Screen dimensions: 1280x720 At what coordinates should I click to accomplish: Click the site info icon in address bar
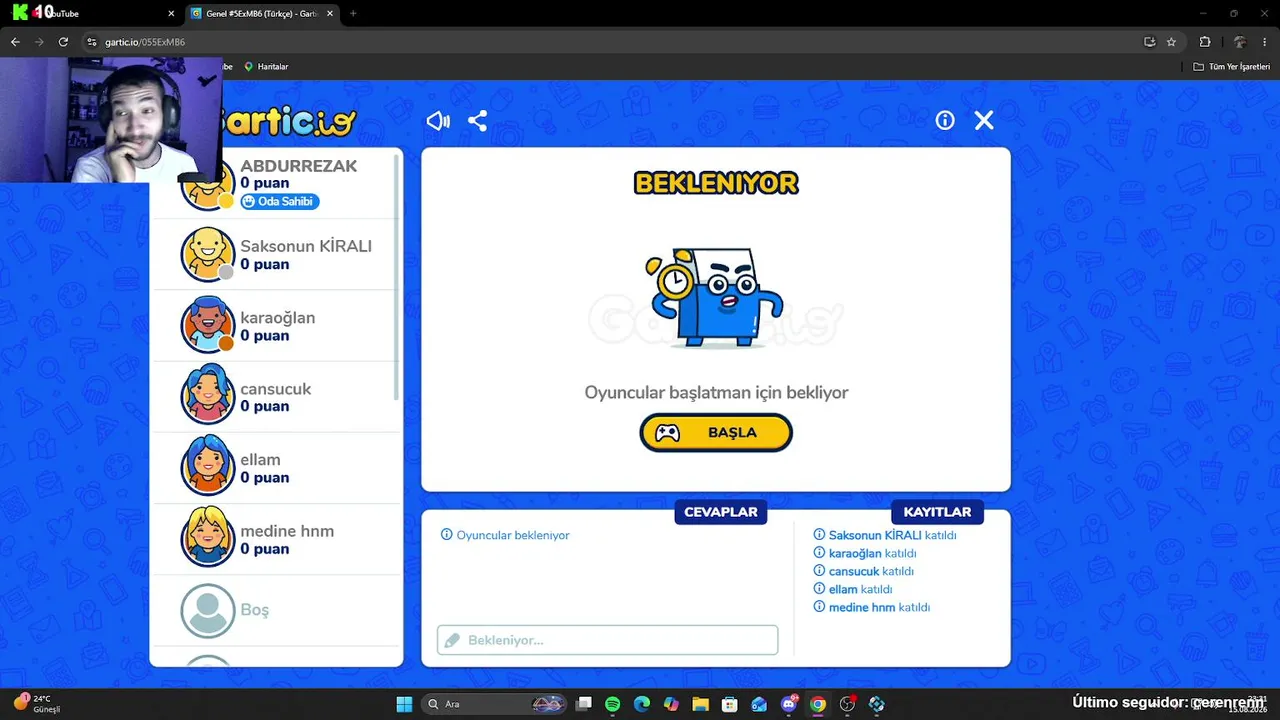[92, 42]
